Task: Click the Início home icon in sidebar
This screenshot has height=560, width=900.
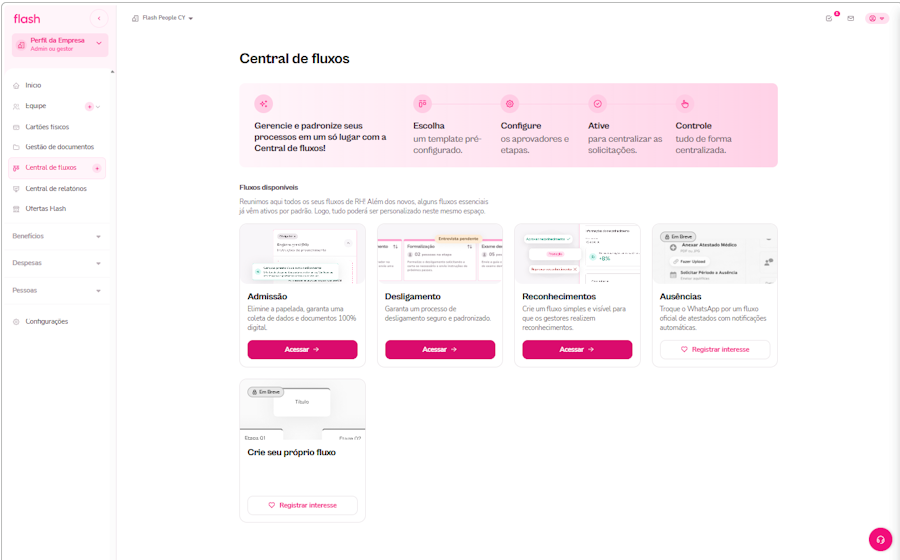Action: pyautogui.click(x=16, y=85)
